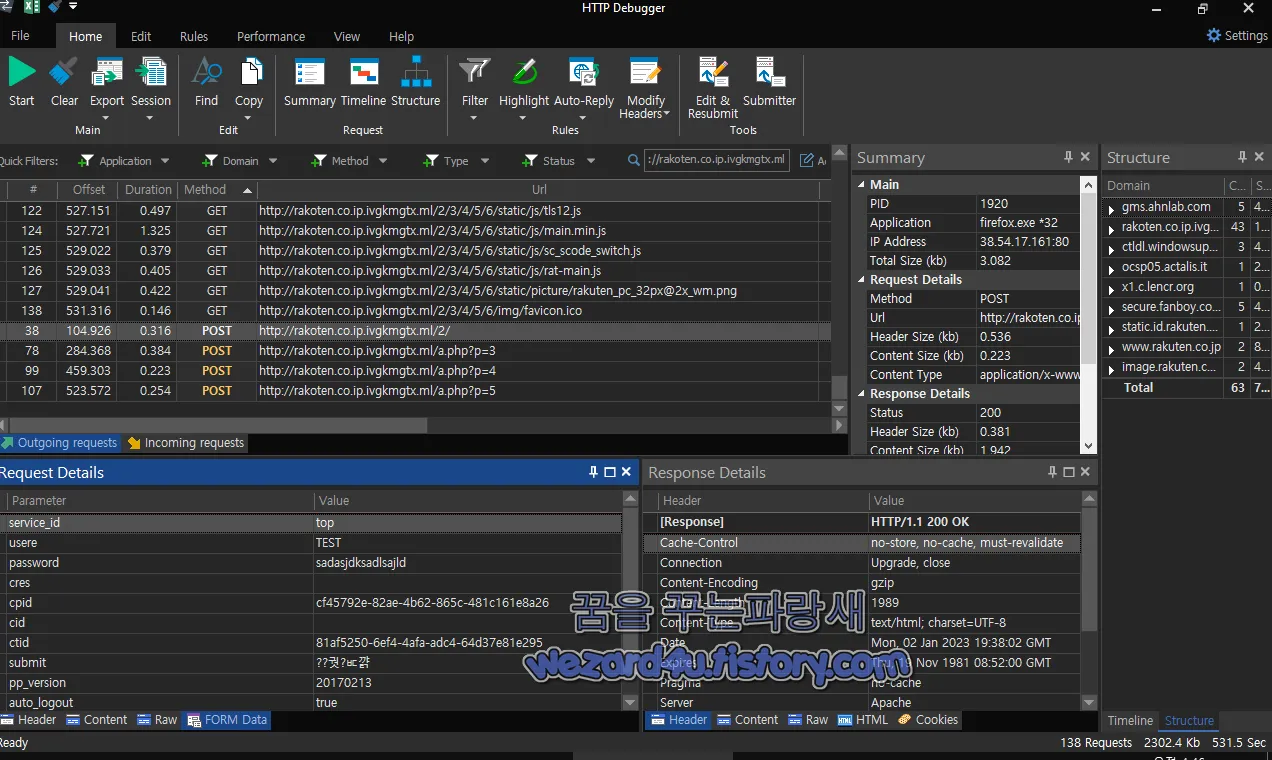Image resolution: width=1272 pixels, height=760 pixels.
Task: Open the File menu
Action: tap(20, 36)
